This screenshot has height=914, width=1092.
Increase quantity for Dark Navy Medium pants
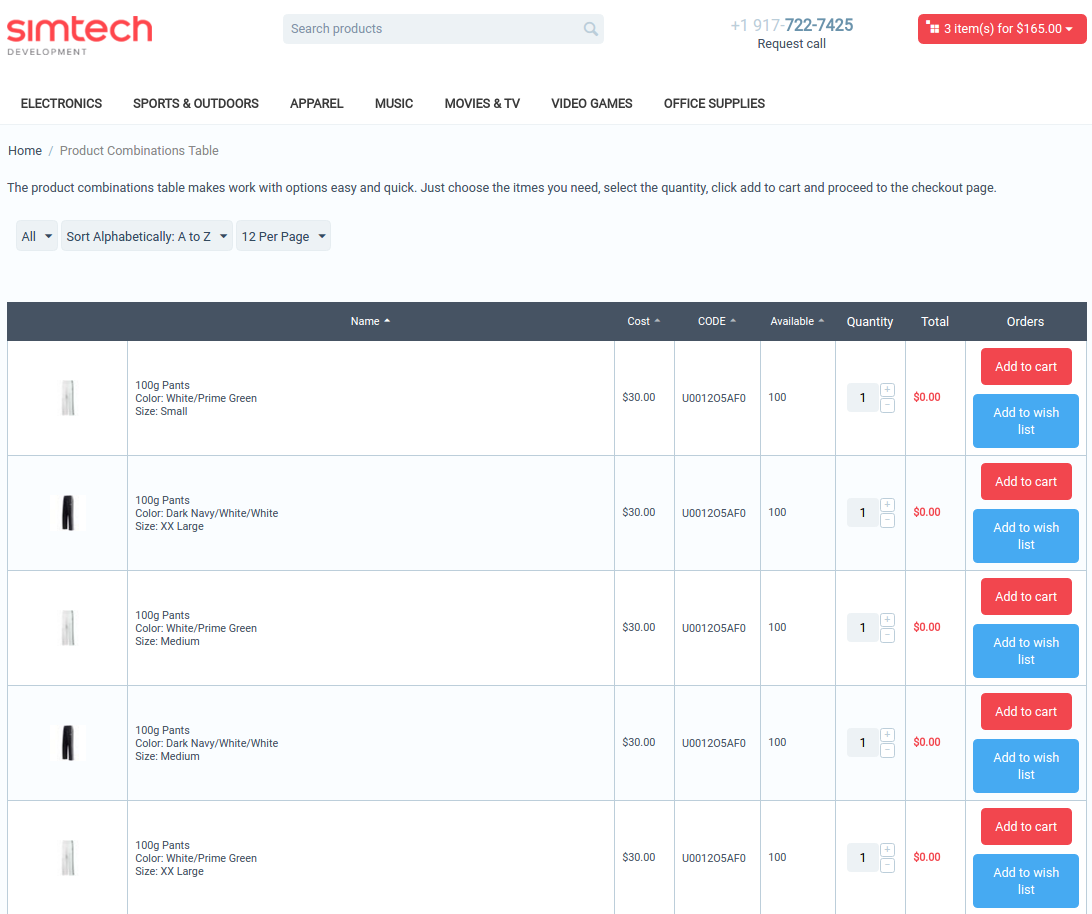887,734
